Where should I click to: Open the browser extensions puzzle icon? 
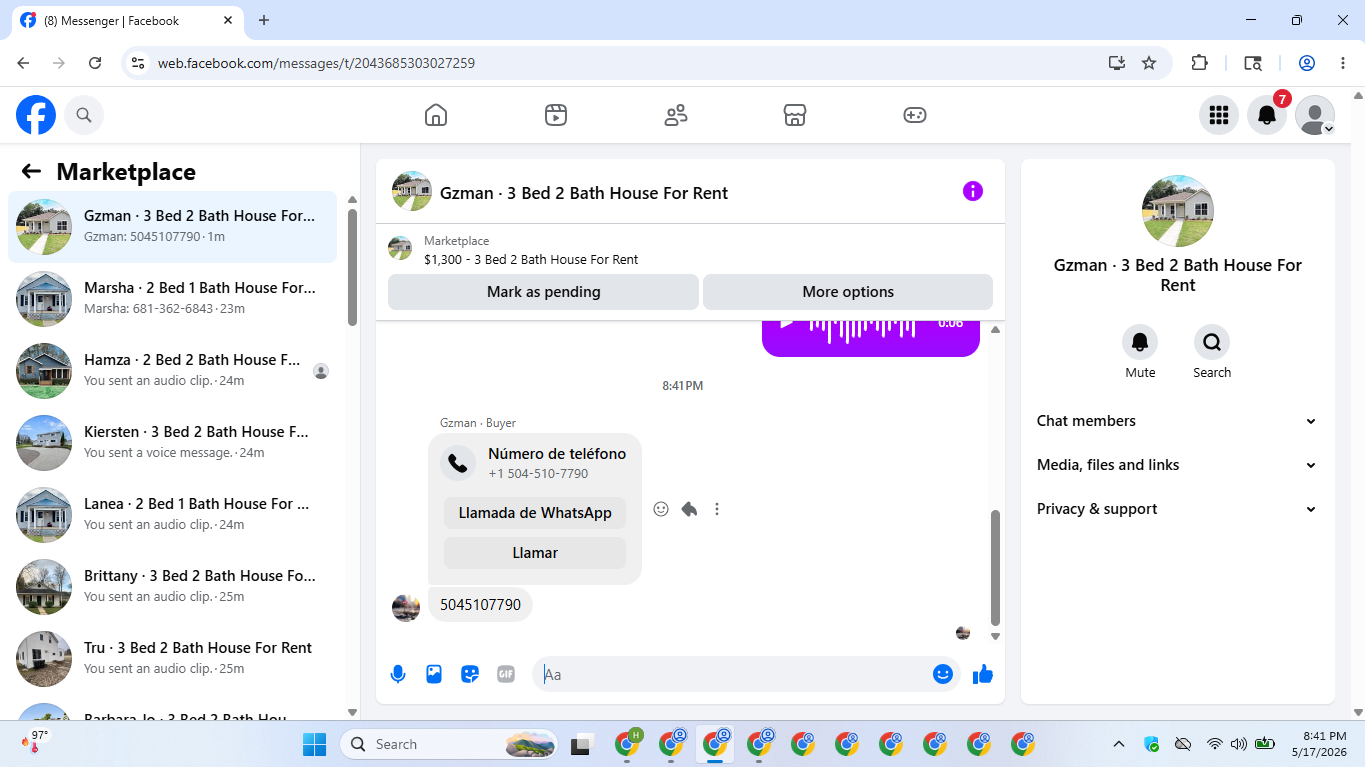(x=1200, y=63)
